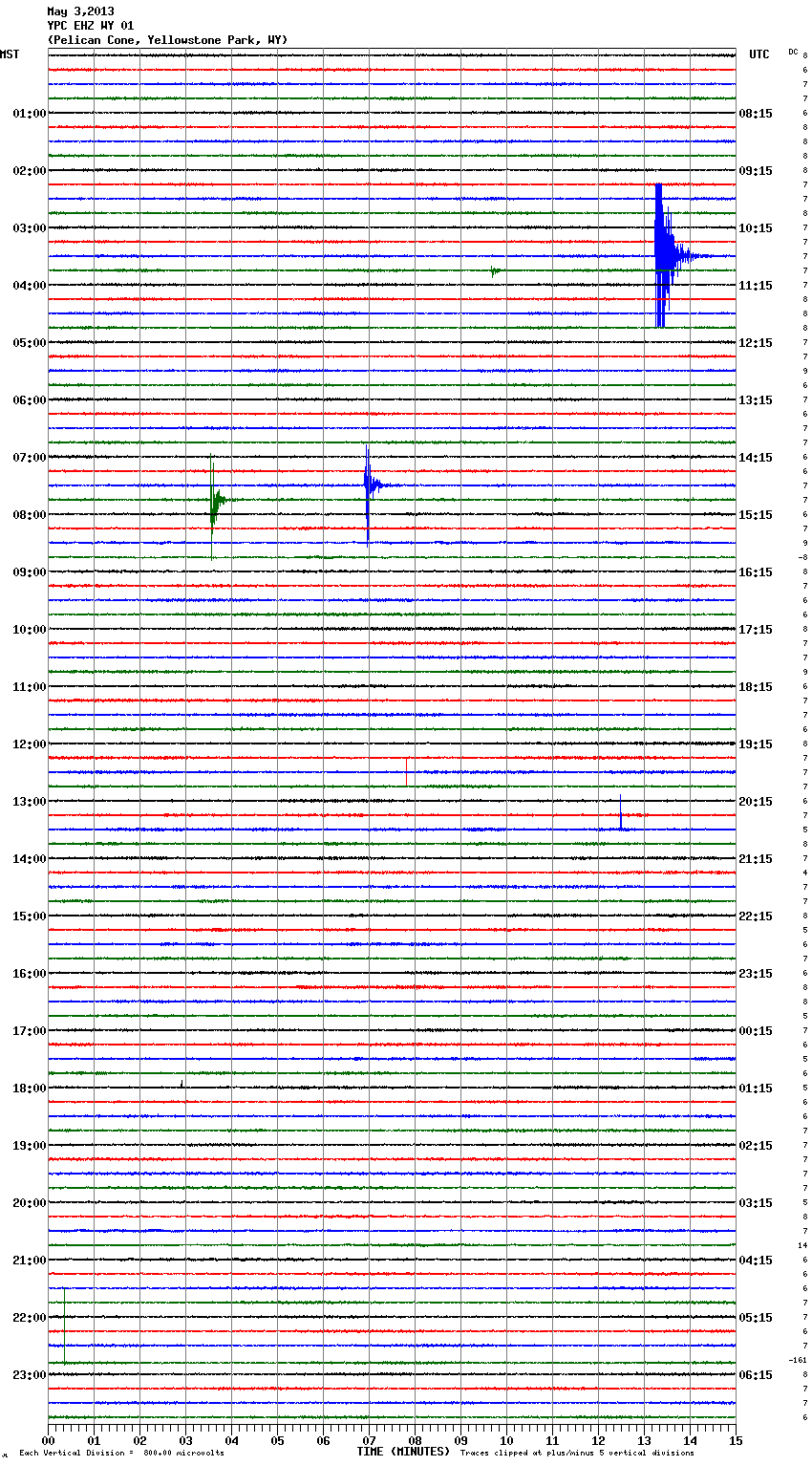The height and width of the screenshot is (1466, 812).
Task: Click the DC offset value -161
Action: click(798, 1360)
